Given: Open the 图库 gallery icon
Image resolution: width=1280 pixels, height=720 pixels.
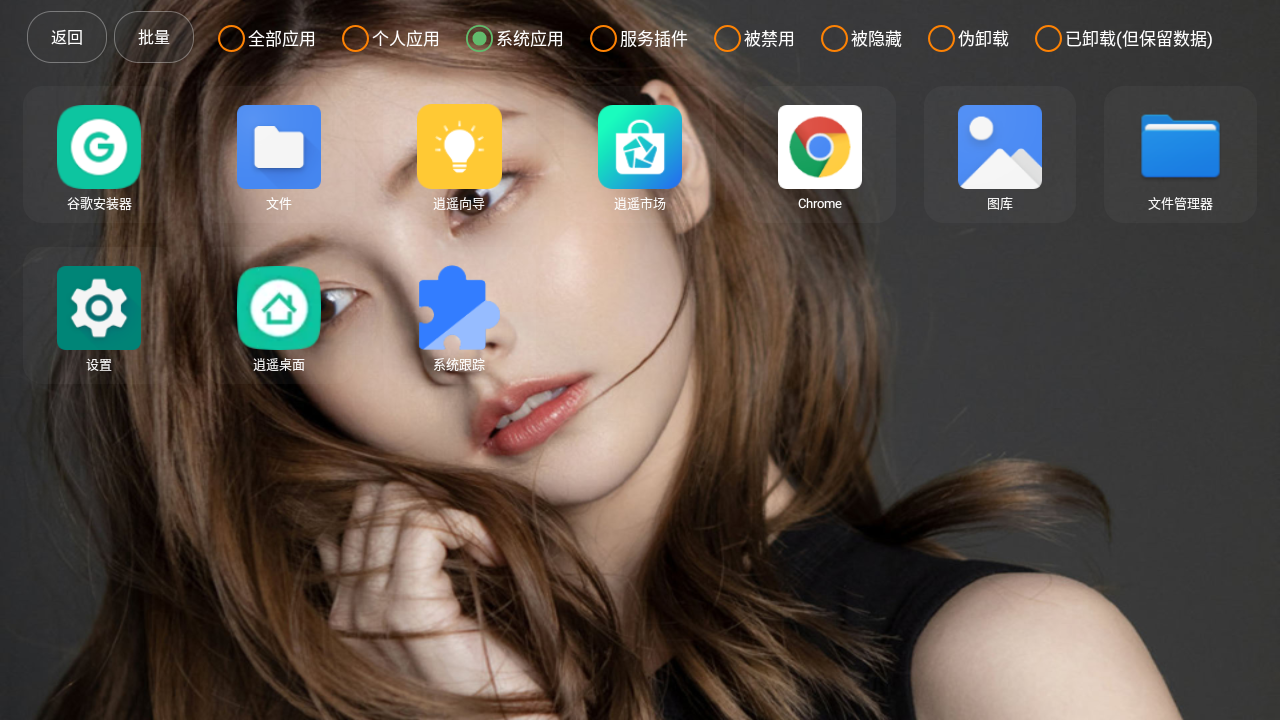Looking at the screenshot, I should coord(1000,147).
